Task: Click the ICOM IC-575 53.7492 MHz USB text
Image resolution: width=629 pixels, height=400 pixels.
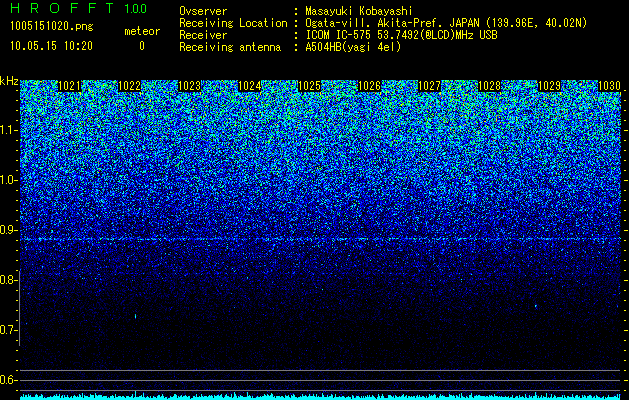Action: click(x=401, y=35)
